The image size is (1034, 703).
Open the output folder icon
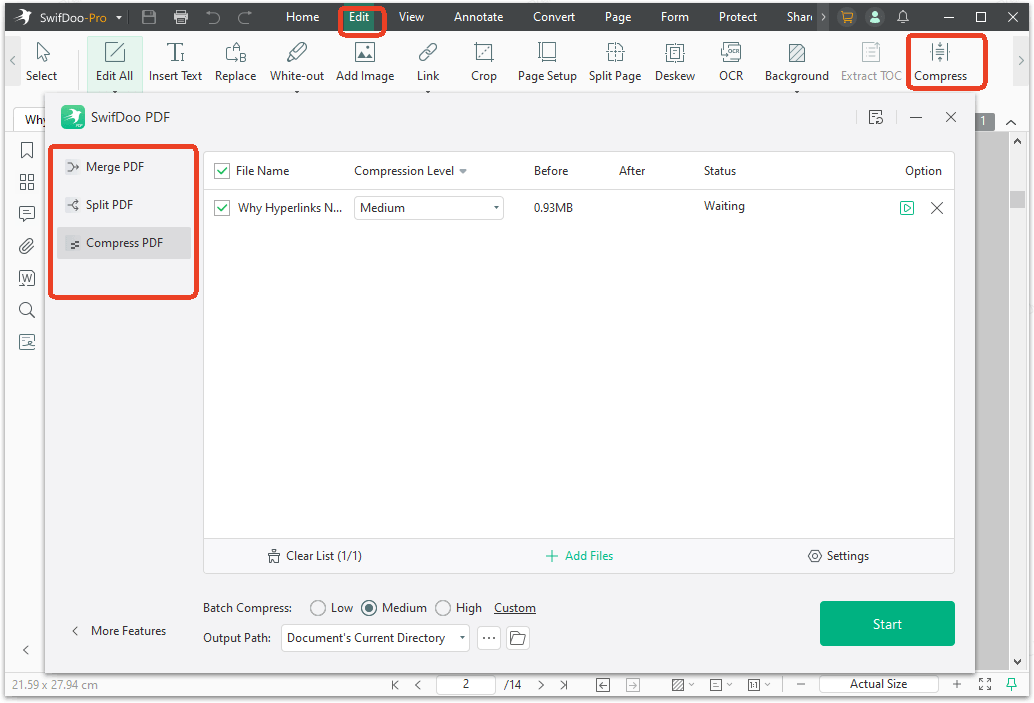(518, 638)
